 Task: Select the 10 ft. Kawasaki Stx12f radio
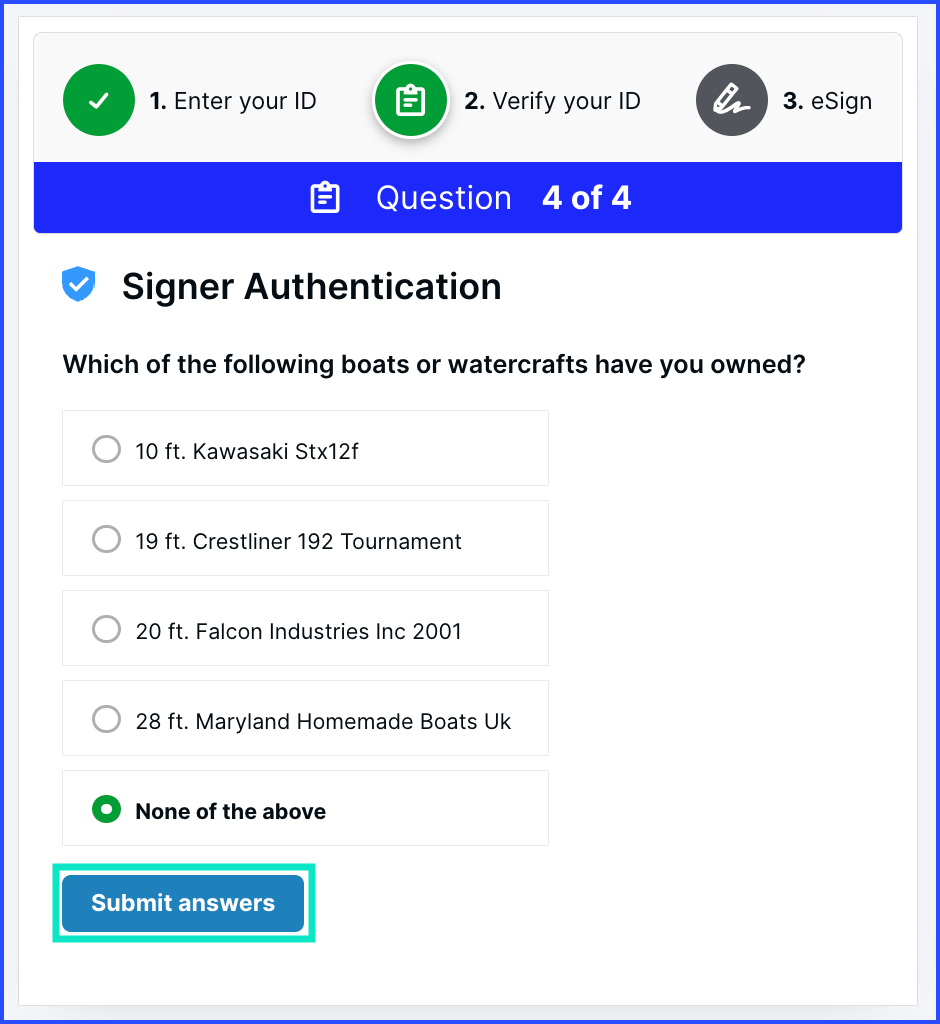click(106, 449)
